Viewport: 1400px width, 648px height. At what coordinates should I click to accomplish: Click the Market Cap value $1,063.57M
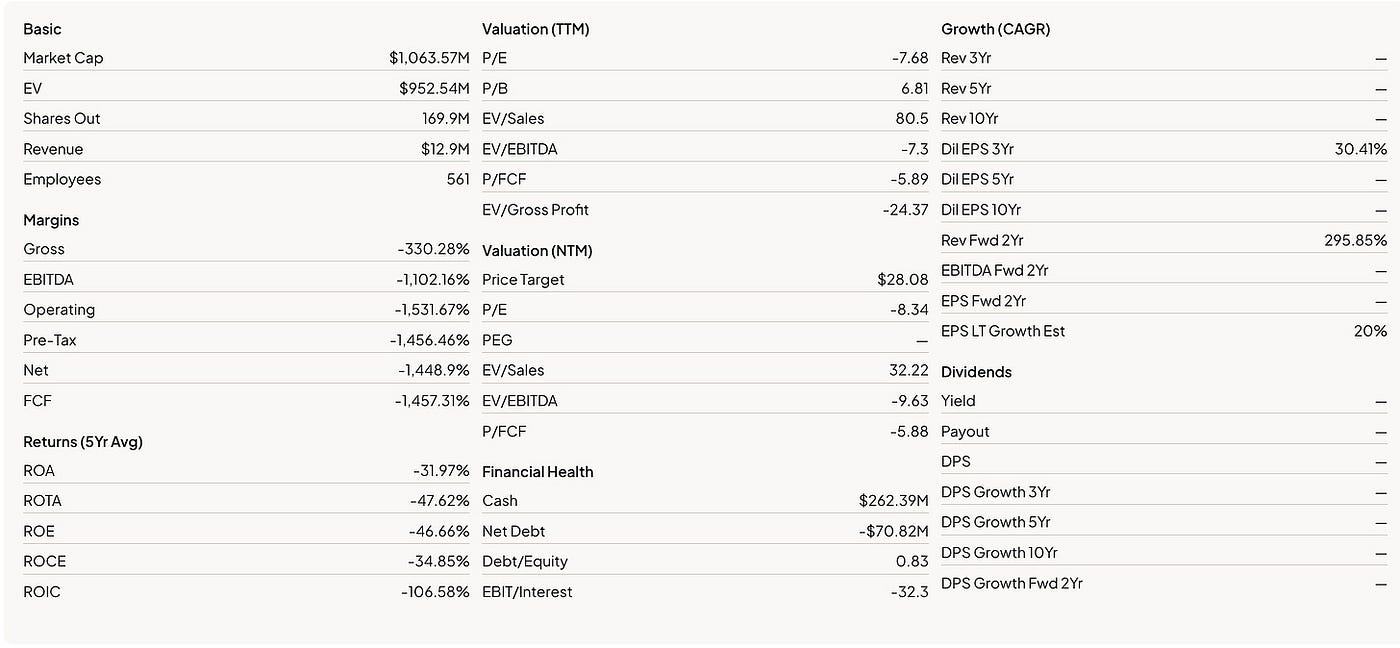429,58
